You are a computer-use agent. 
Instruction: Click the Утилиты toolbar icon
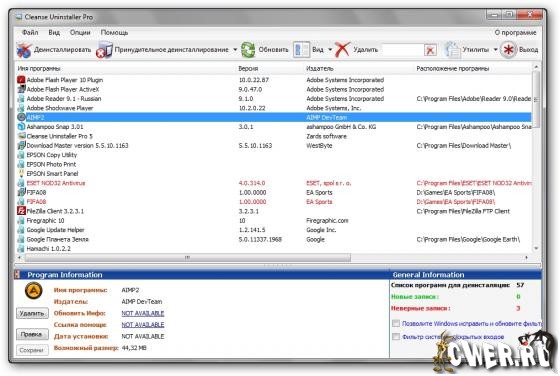[452, 50]
